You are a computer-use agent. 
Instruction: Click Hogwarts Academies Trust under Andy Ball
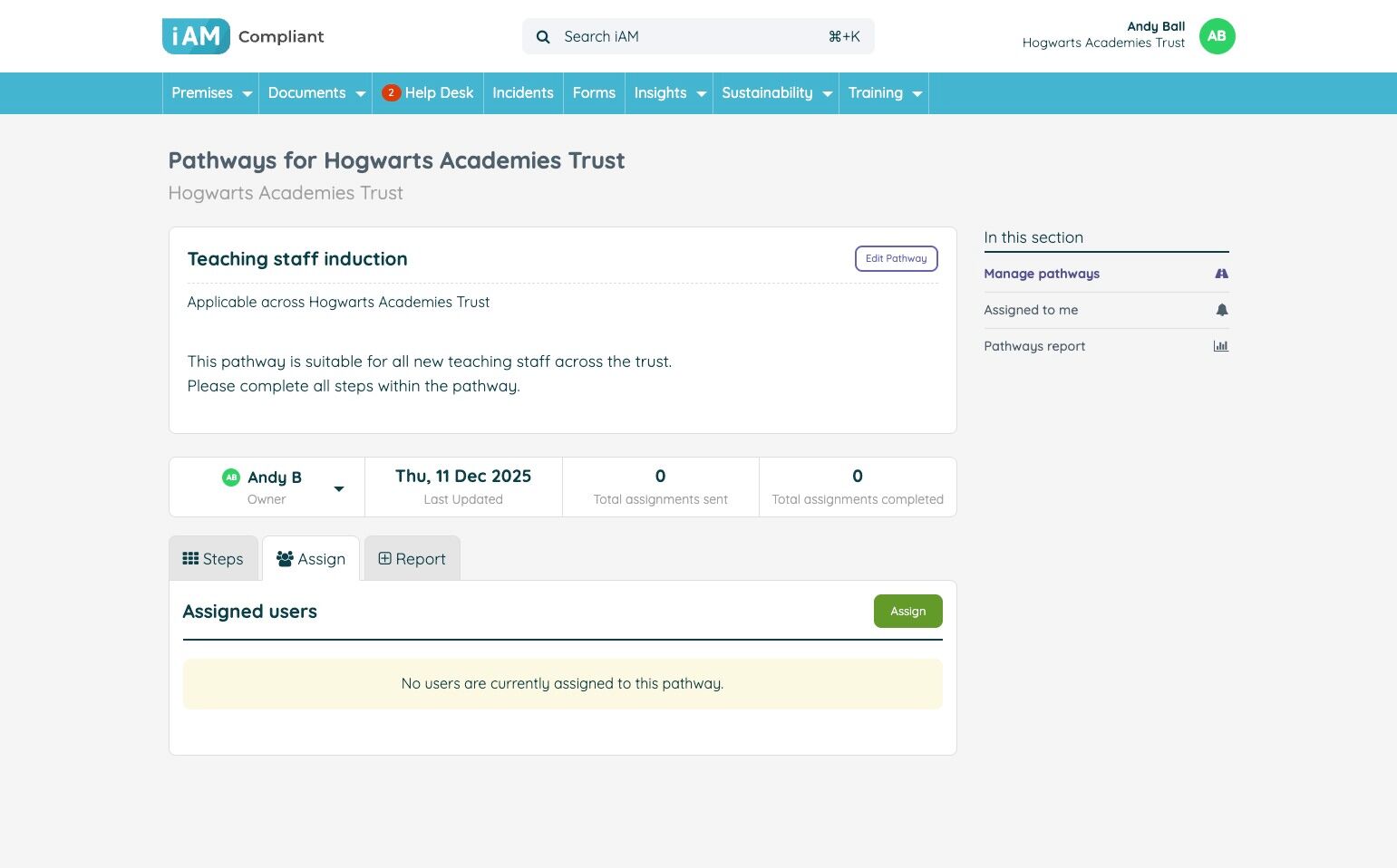coord(1103,43)
